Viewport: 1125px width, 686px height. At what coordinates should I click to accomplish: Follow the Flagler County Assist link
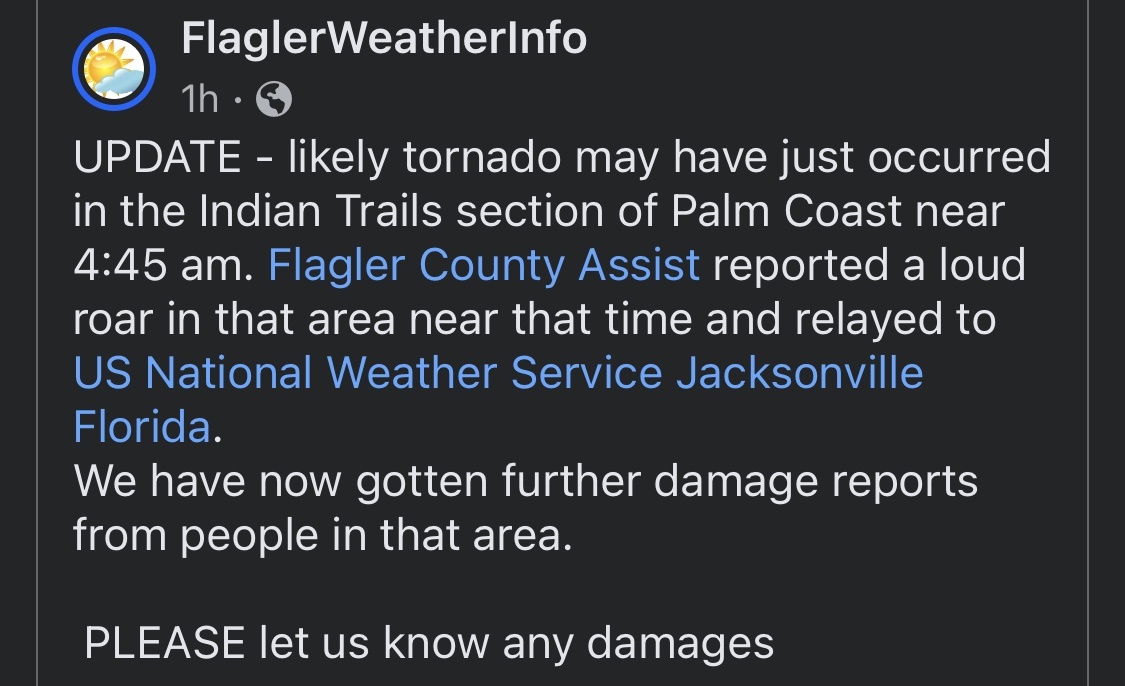point(484,265)
